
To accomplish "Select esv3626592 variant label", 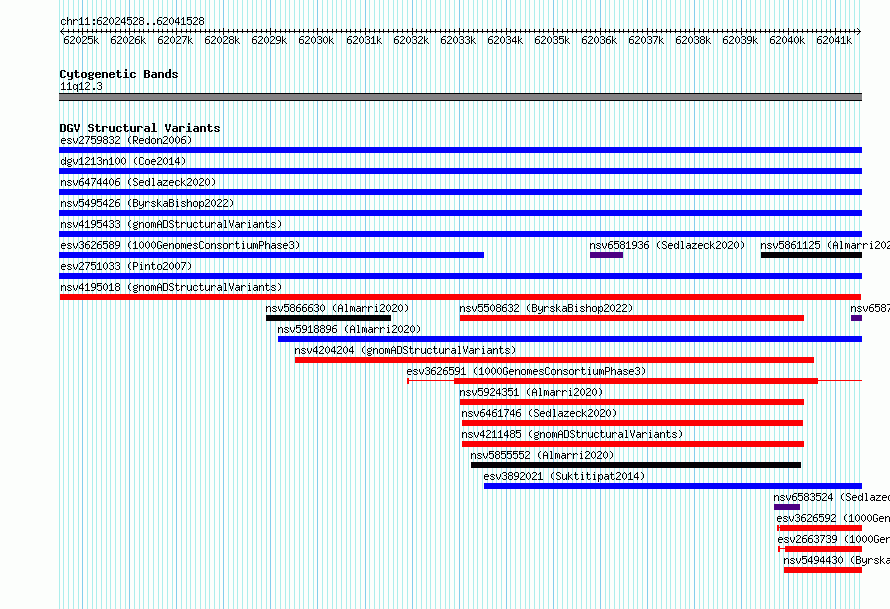I will (x=833, y=518).
